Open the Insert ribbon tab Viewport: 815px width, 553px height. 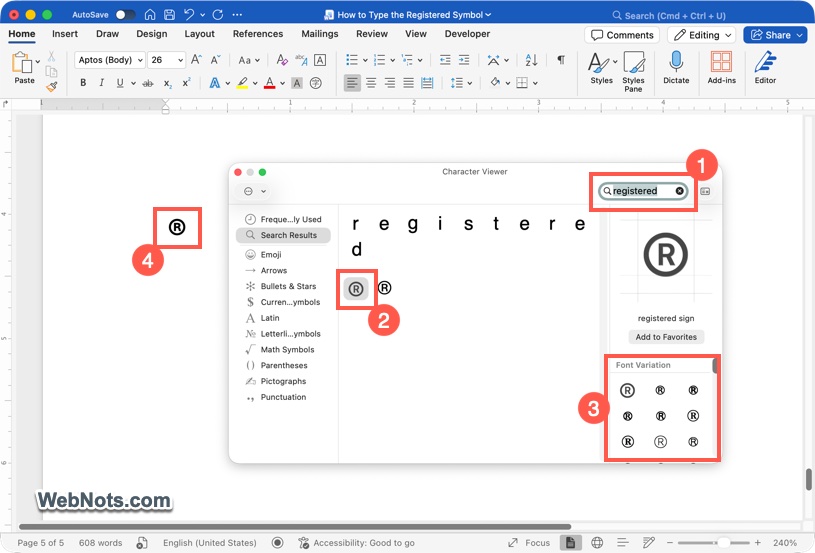65,34
